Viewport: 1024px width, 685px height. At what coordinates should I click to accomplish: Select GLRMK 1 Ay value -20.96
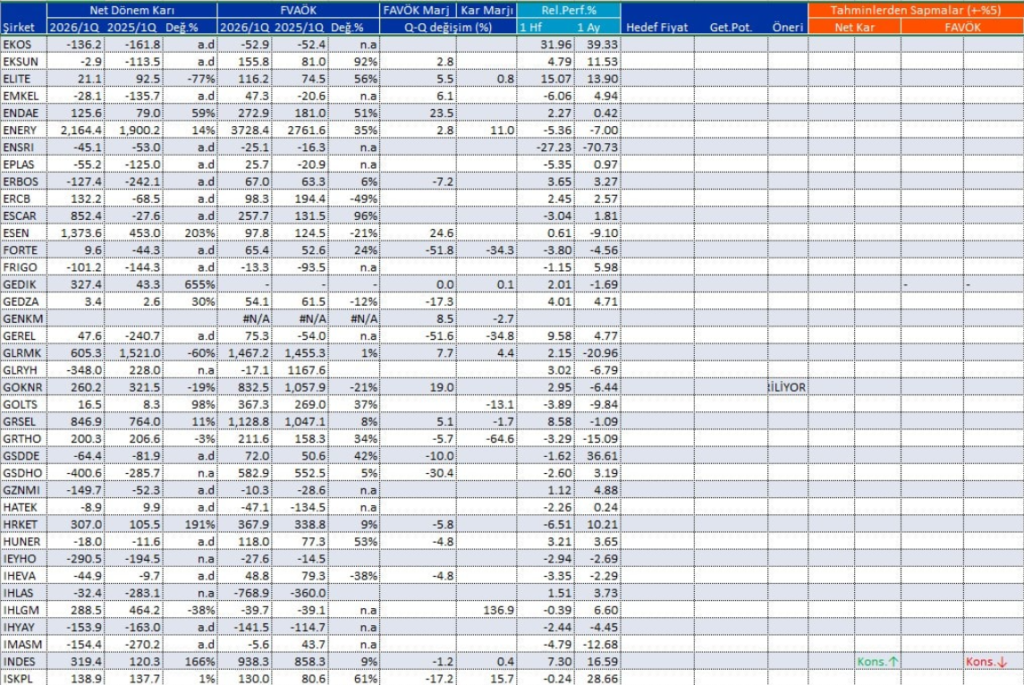point(600,353)
